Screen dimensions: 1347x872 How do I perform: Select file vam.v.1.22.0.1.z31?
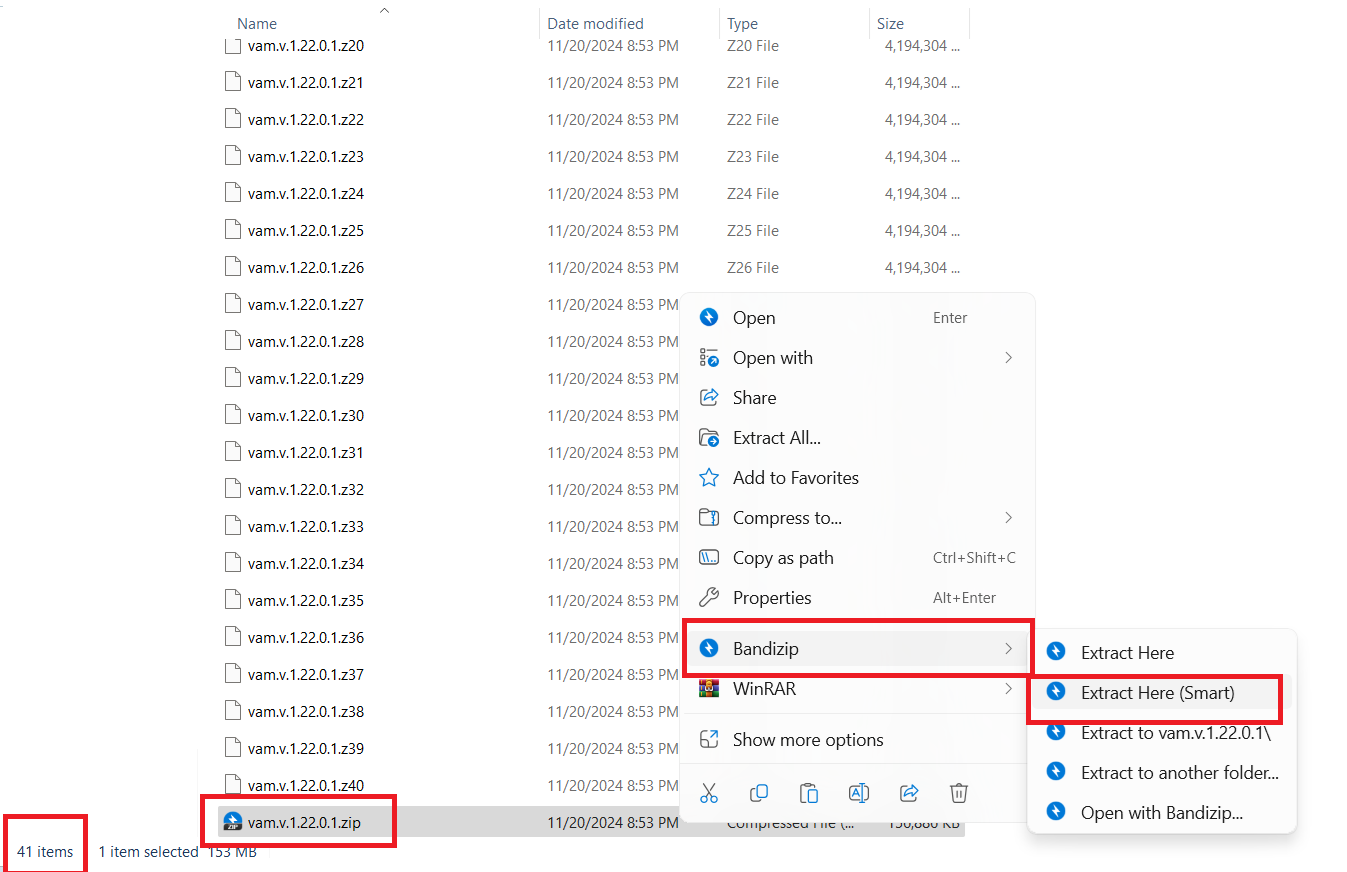(x=306, y=453)
